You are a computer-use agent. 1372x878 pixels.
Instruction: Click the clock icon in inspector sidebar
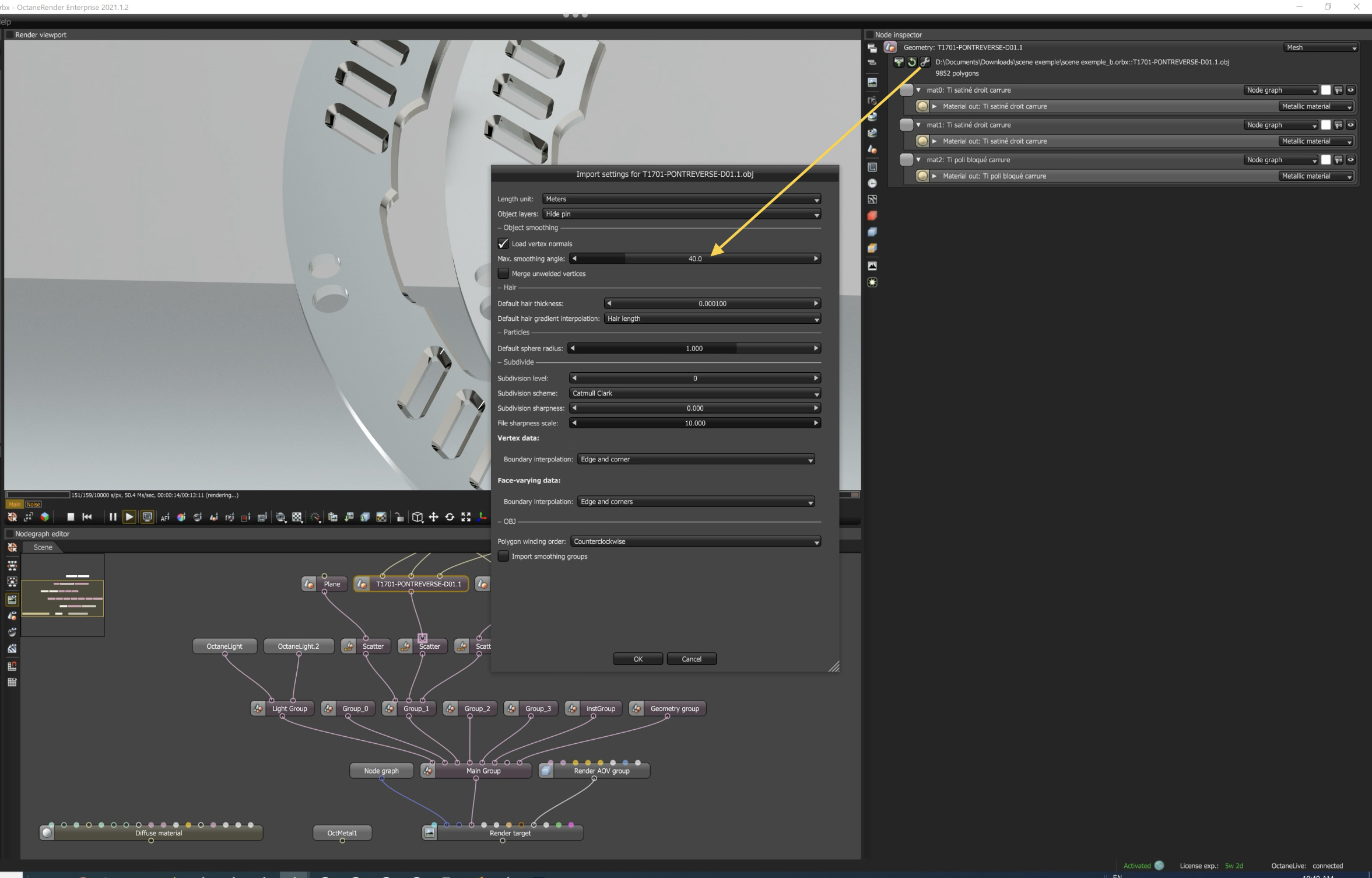(x=872, y=183)
